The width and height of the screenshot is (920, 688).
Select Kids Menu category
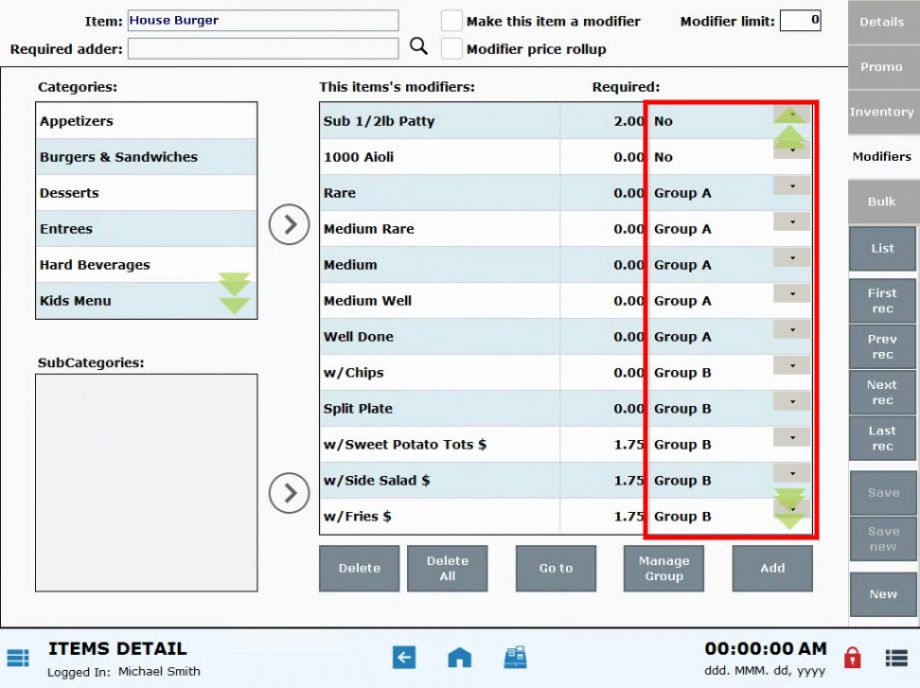[146, 301]
